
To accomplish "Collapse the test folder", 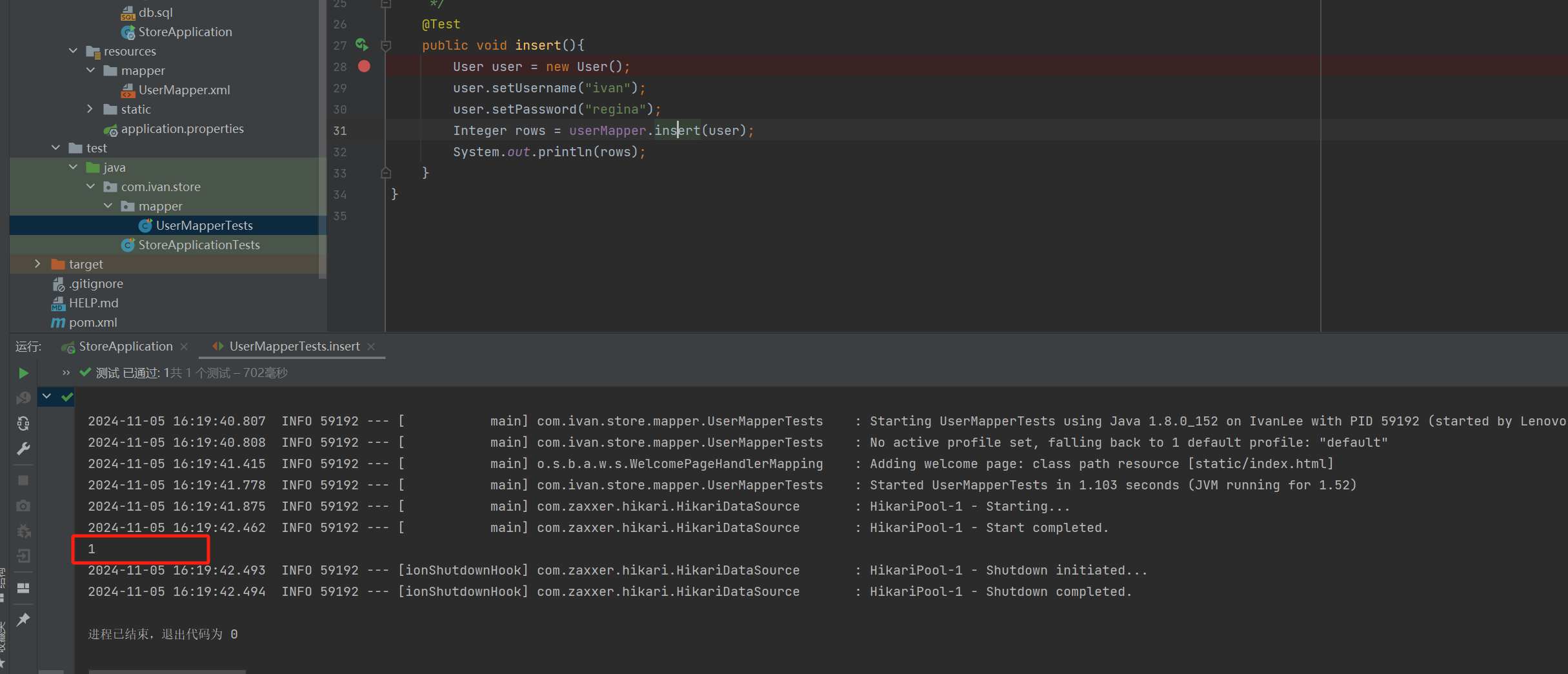I will 55,148.
